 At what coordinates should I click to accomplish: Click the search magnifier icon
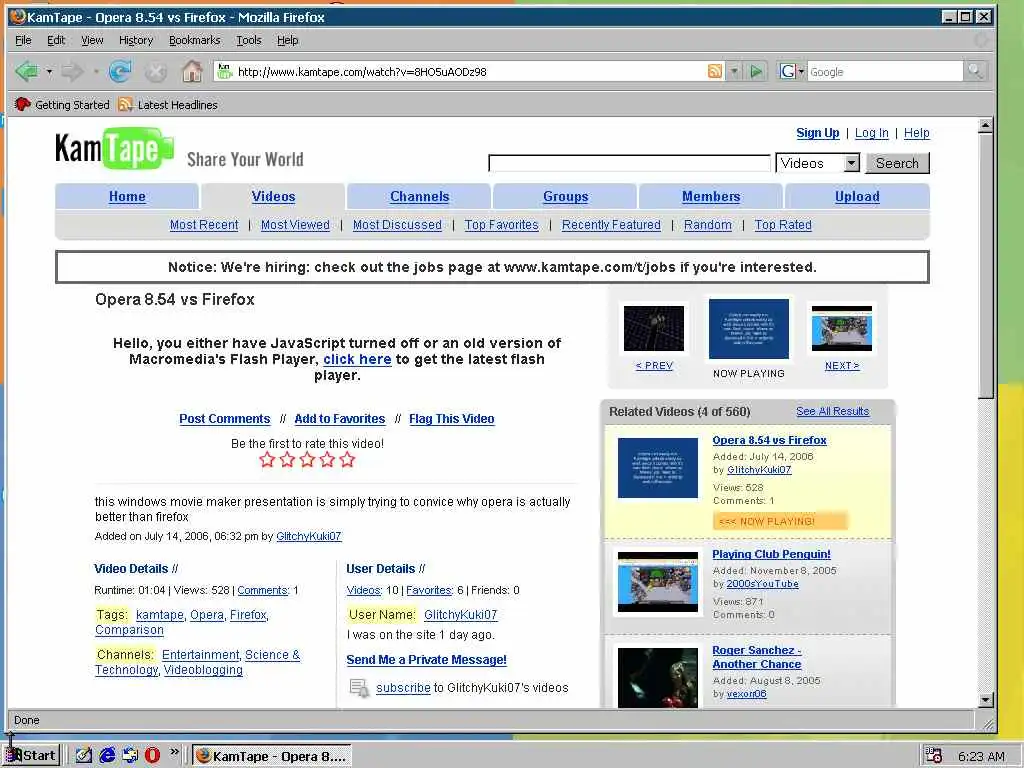pyautogui.click(x=974, y=71)
